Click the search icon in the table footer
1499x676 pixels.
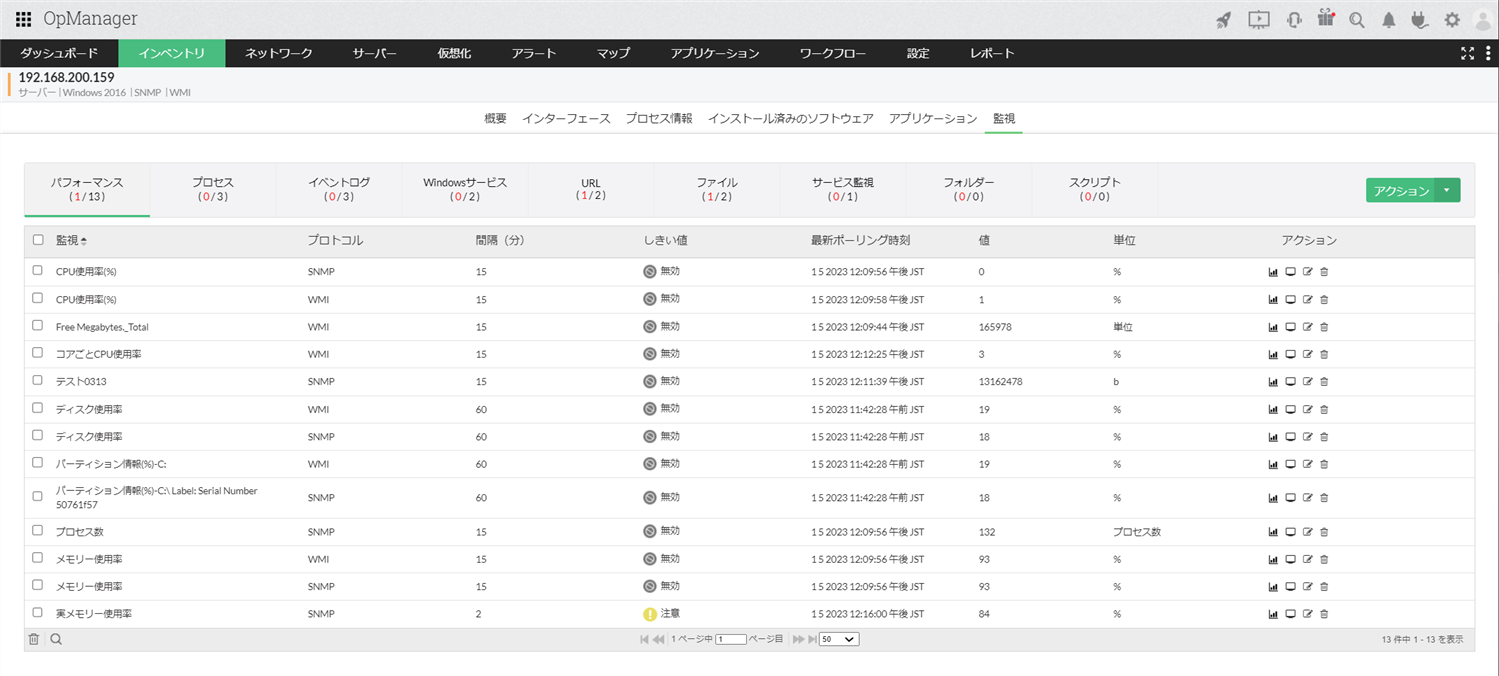point(56,640)
